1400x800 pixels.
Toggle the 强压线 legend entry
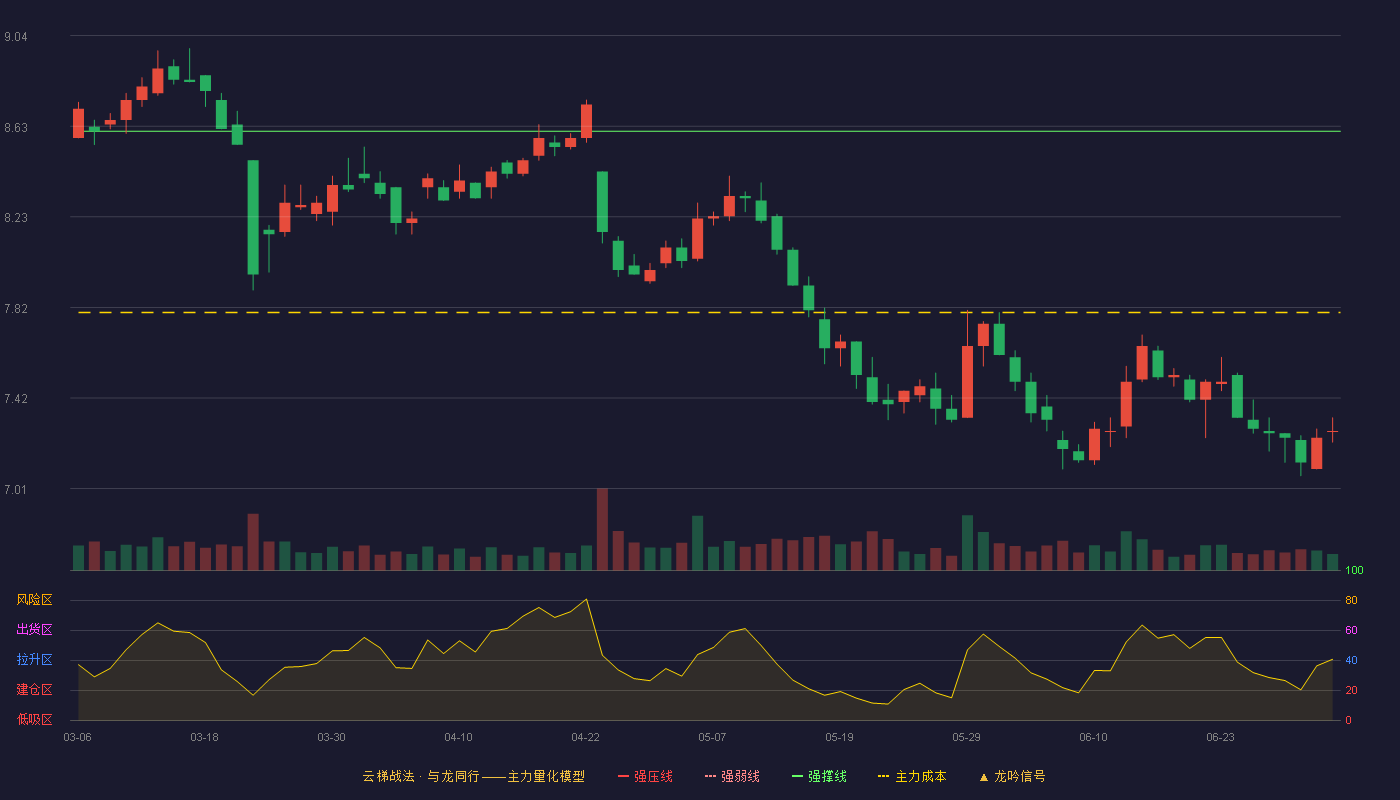(x=645, y=776)
